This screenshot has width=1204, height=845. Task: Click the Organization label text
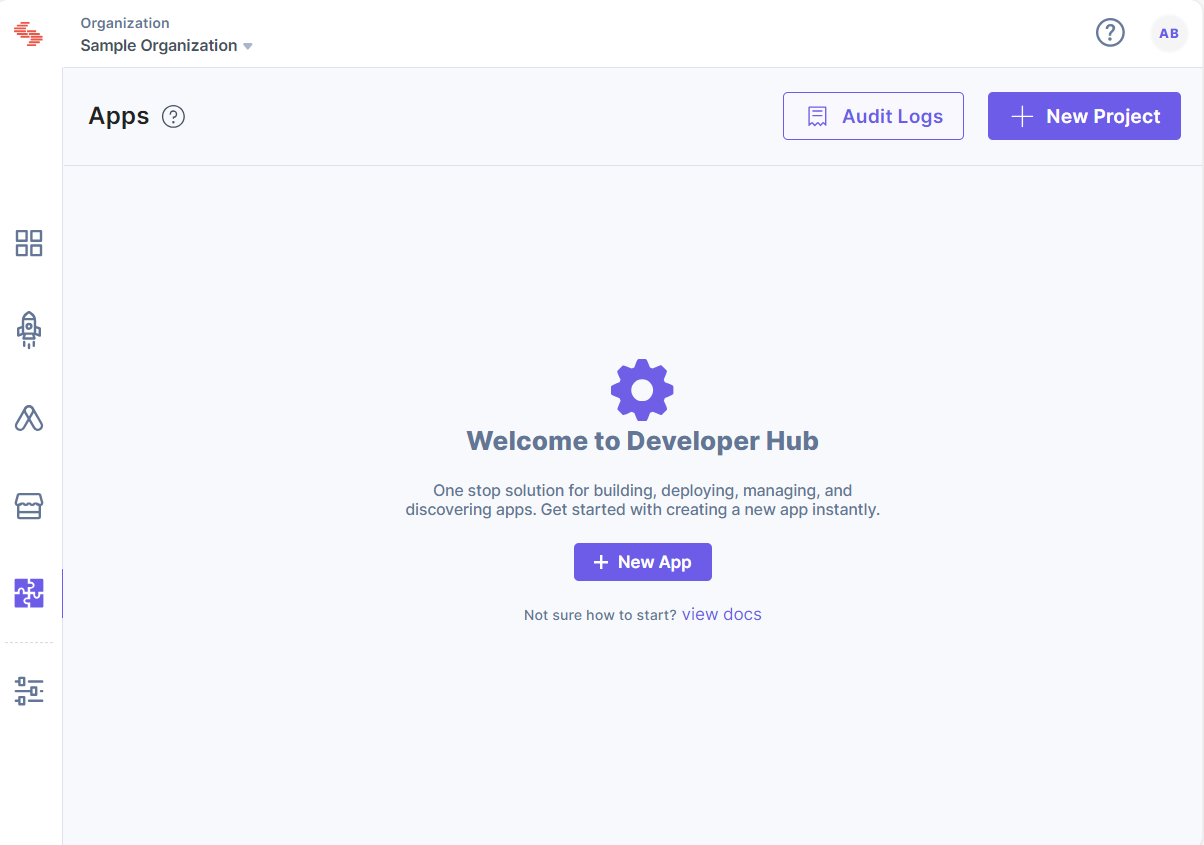click(x=125, y=23)
